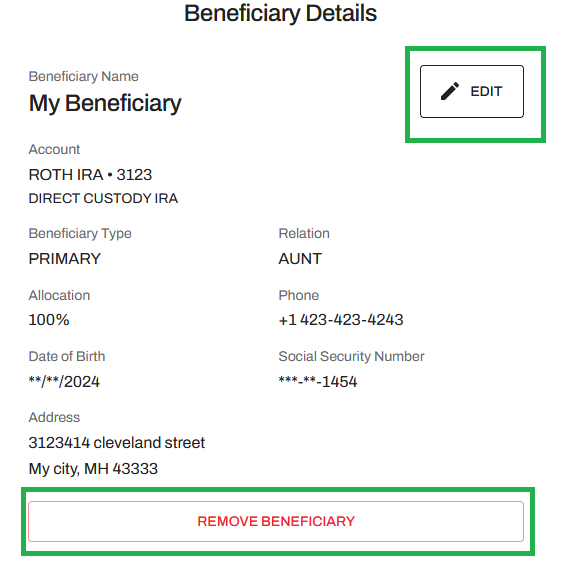Screen dimensions: 561x577
Task: Select the 100% allocation value
Action: coord(49,320)
